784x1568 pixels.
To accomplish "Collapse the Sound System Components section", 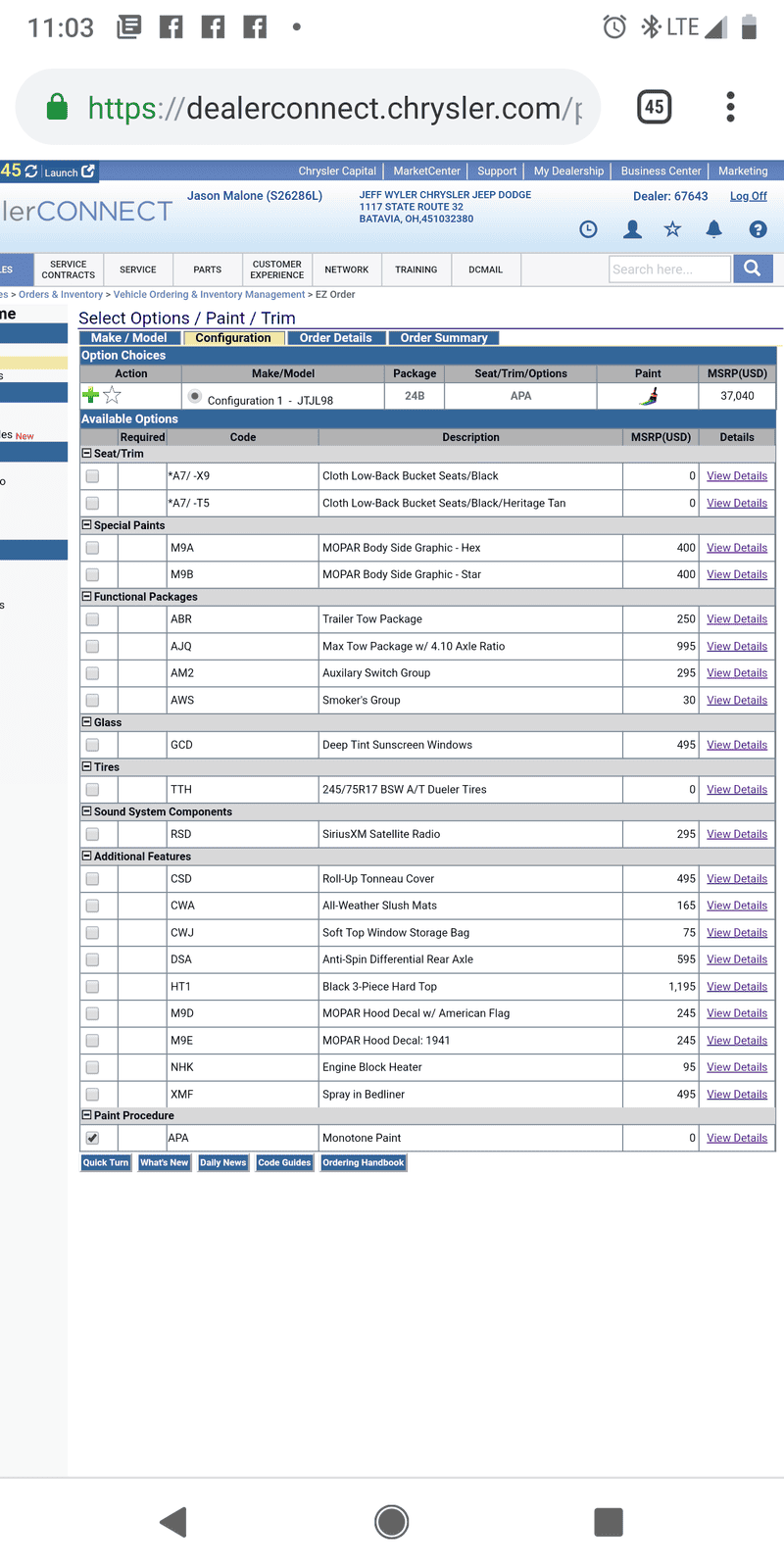I will [86, 811].
